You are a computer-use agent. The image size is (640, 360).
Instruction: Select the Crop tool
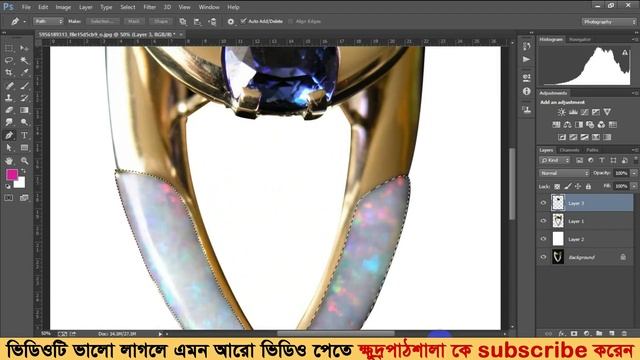(x=9, y=73)
